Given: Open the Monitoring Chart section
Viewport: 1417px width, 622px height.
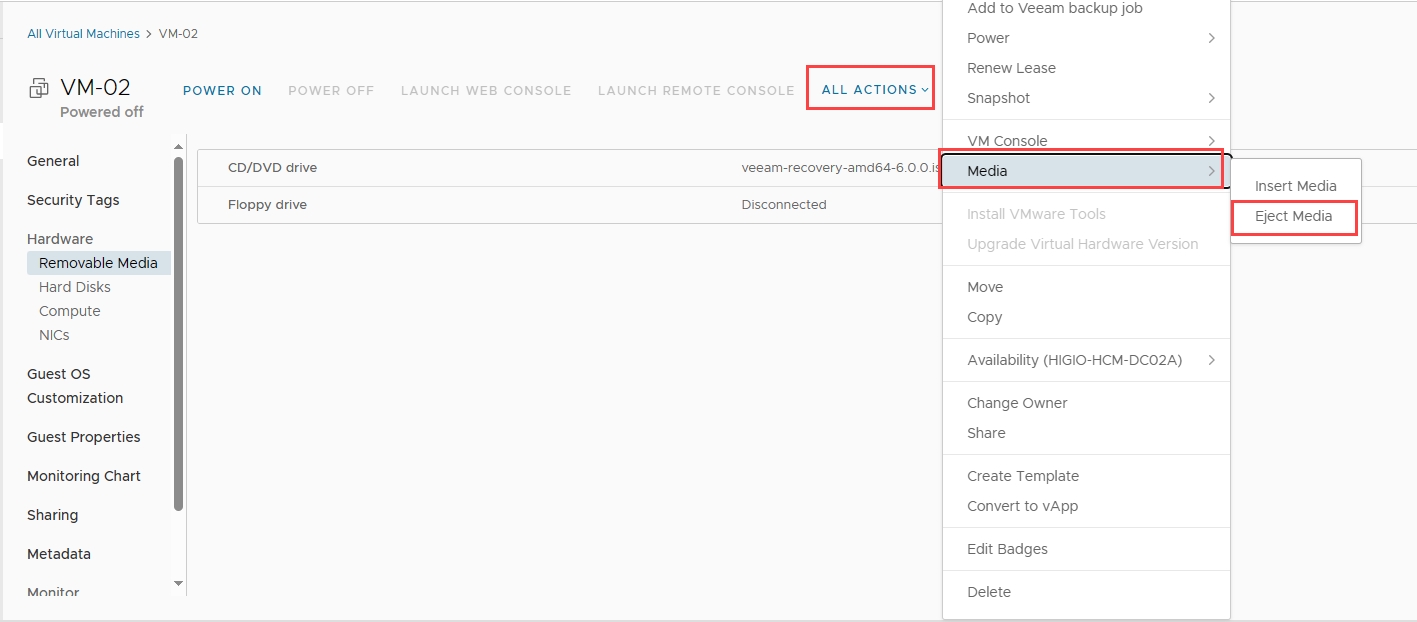Looking at the screenshot, I should pos(84,476).
